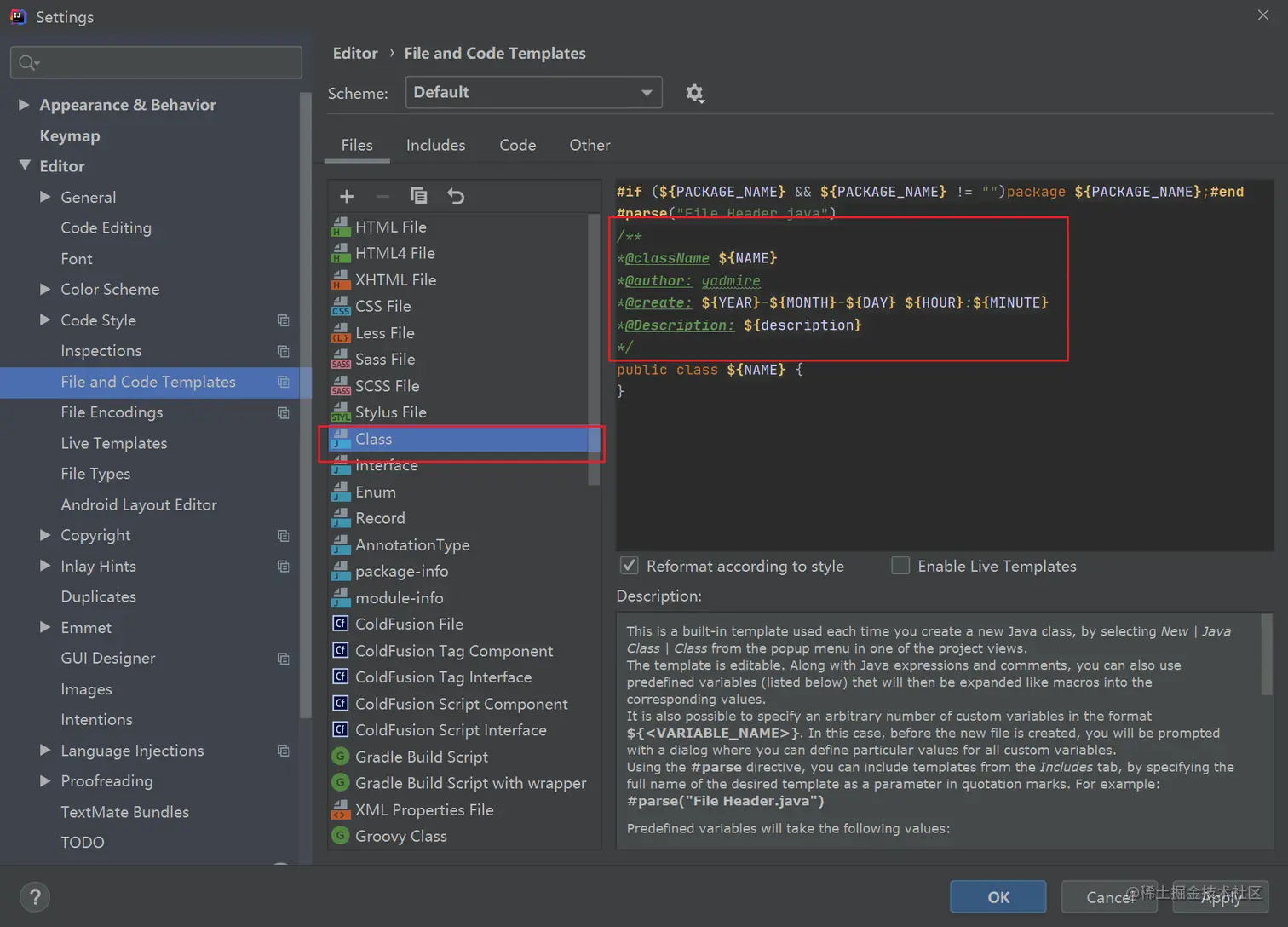Viewport: 1288px width, 927px height.
Task: Click project-level icon beside Inspections
Action: coord(284,351)
